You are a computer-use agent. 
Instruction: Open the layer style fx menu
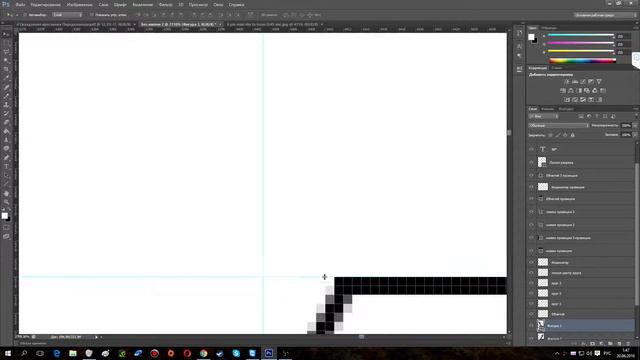[583, 344]
